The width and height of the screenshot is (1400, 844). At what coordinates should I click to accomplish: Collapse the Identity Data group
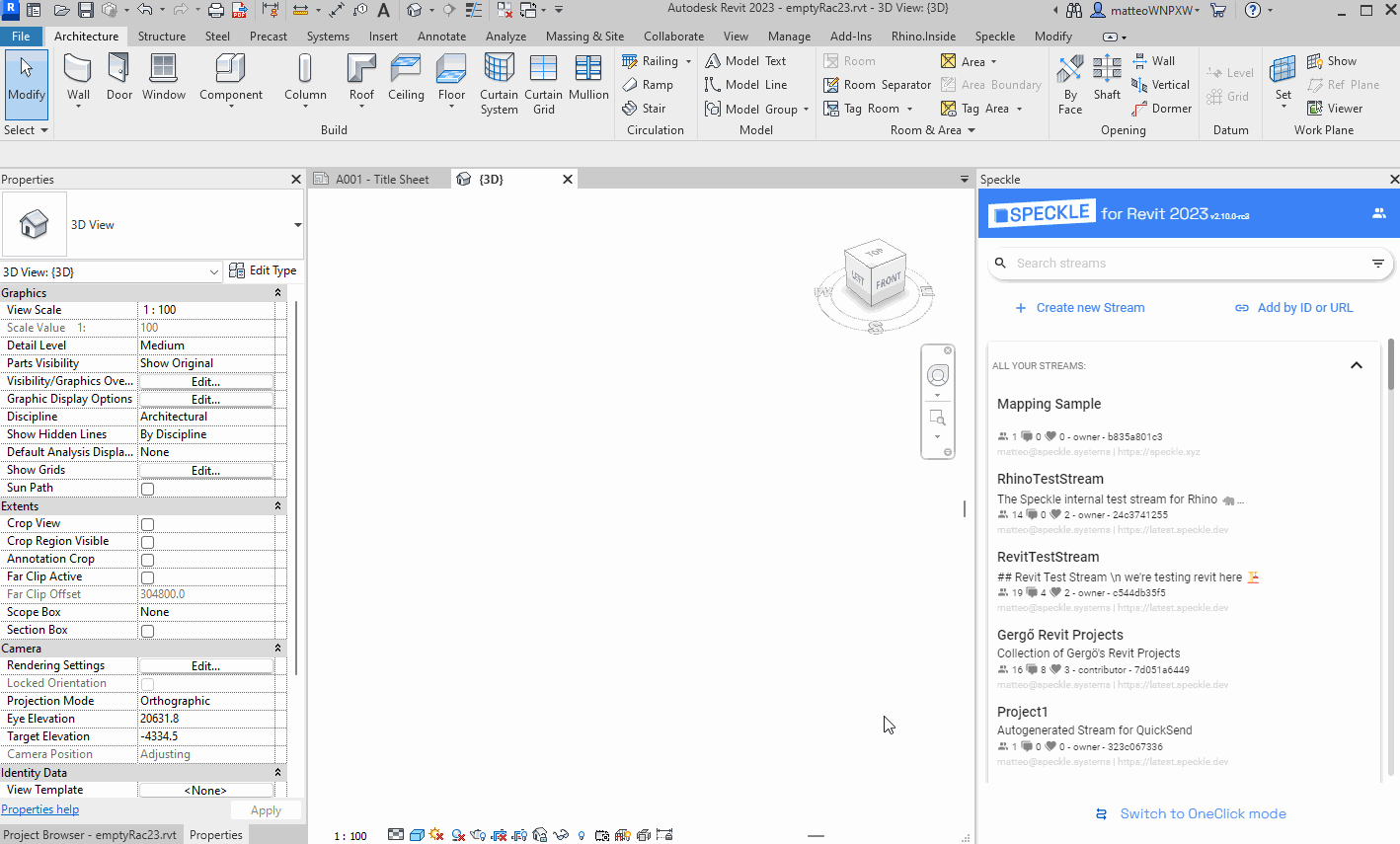[277, 773]
